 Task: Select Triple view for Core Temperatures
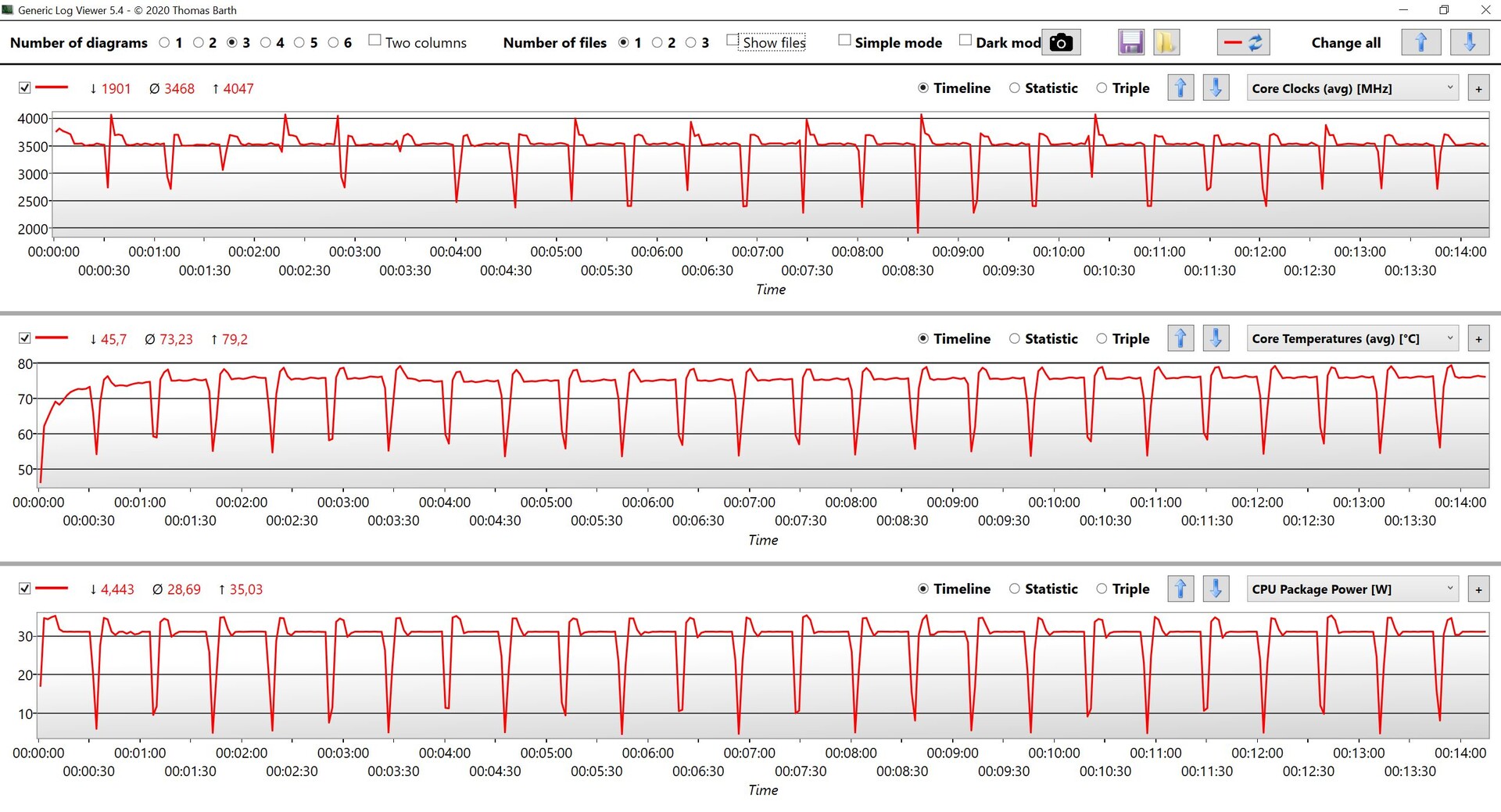point(1123,338)
